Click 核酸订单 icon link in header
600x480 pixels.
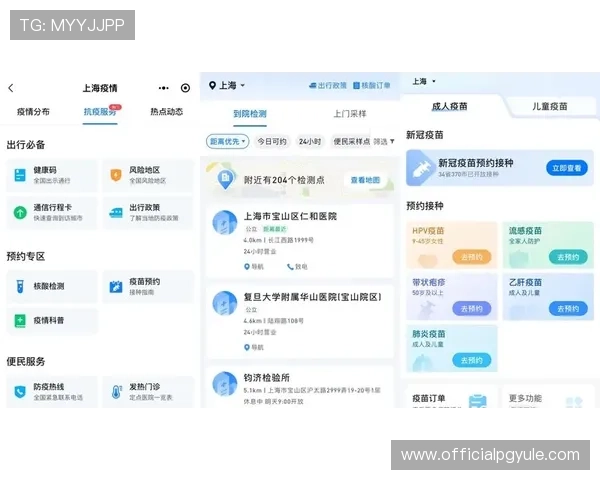pyautogui.click(x=371, y=85)
